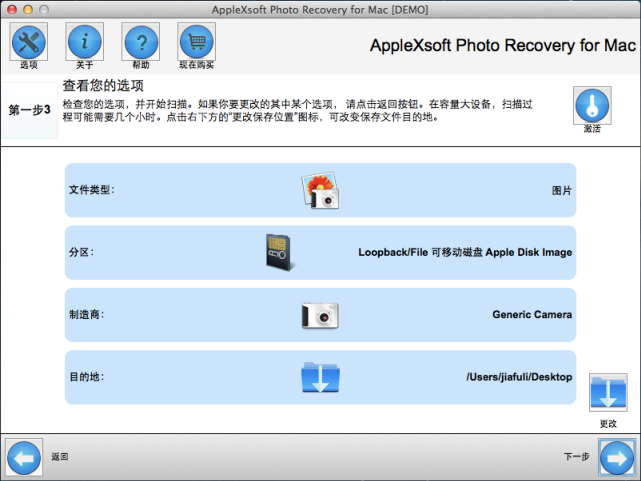Image resolution: width=641 pixels, height=481 pixels.
Task: Click the 更改 folder icon to change destination
Action: [608, 392]
